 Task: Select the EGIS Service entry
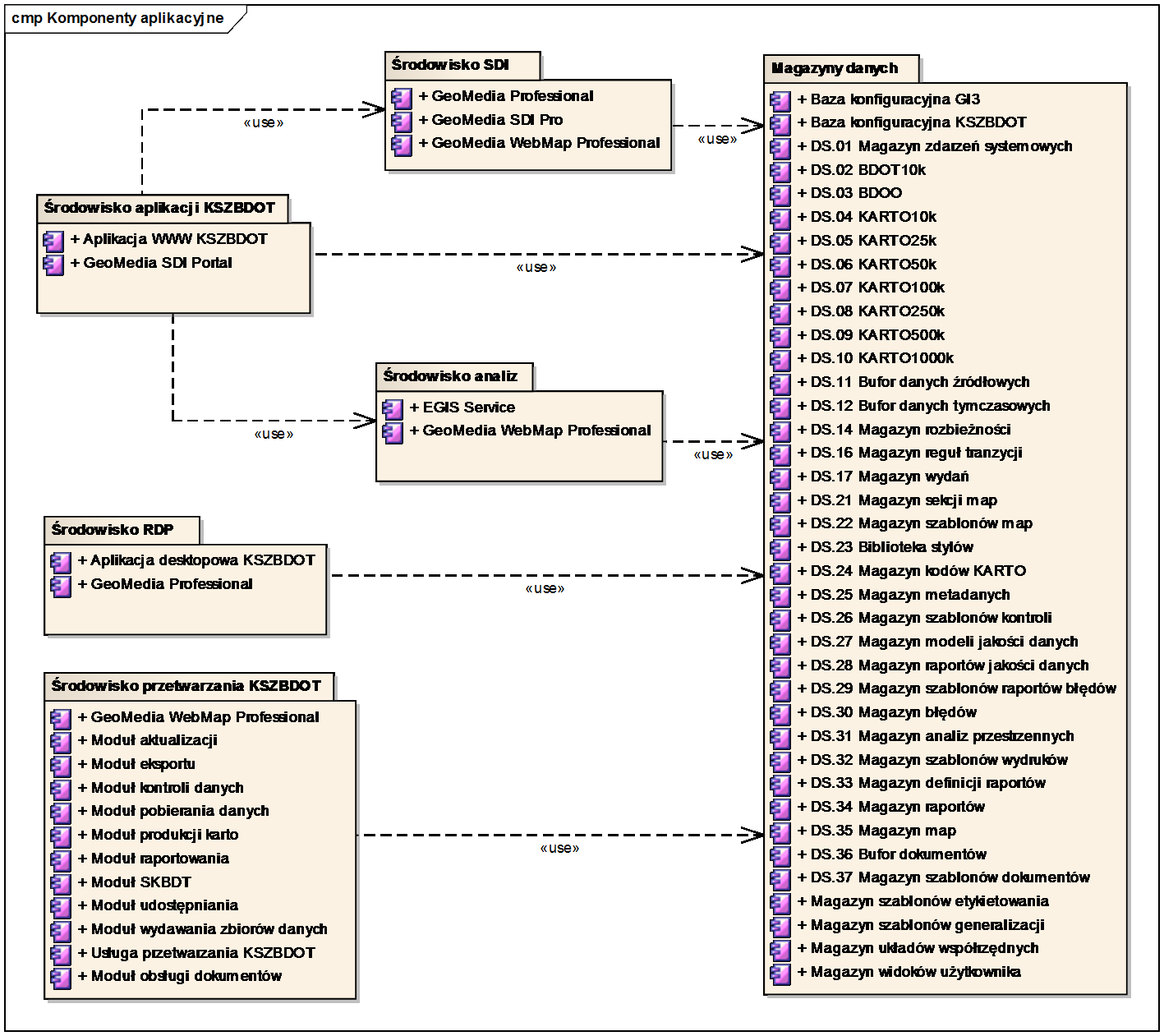tap(462, 407)
